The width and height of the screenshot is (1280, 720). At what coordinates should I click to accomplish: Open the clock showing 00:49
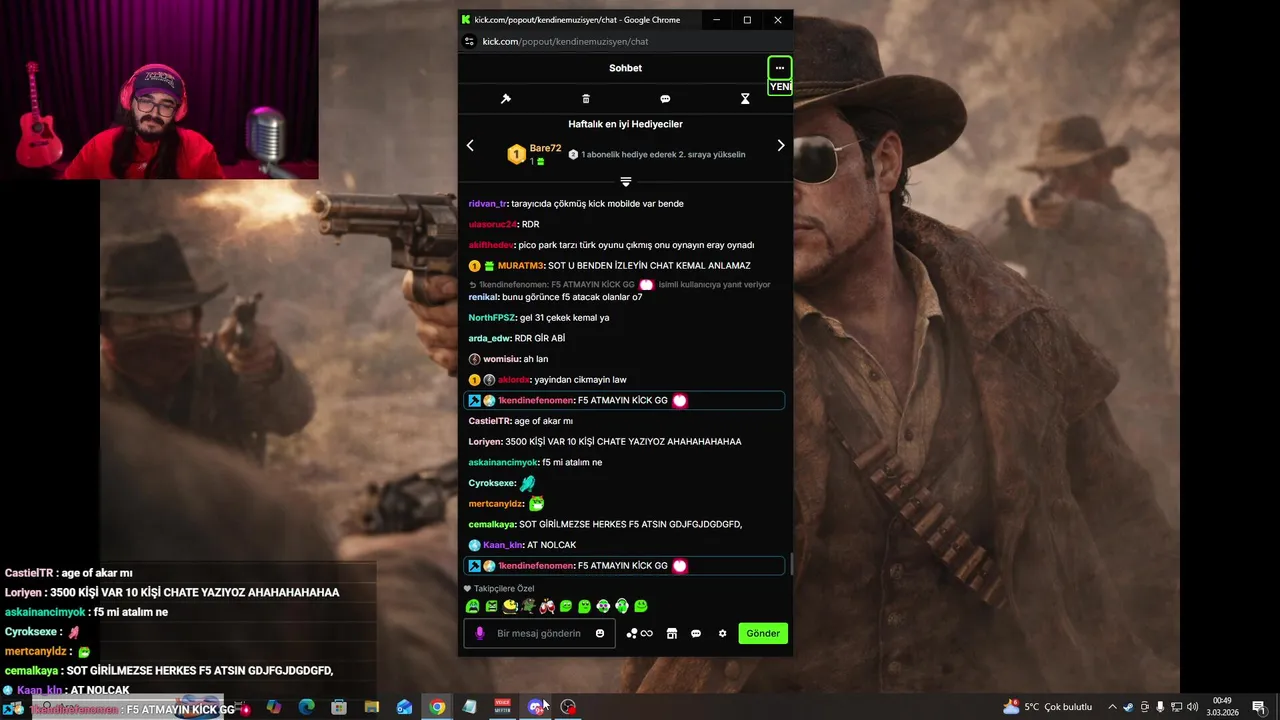click(1222, 707)
